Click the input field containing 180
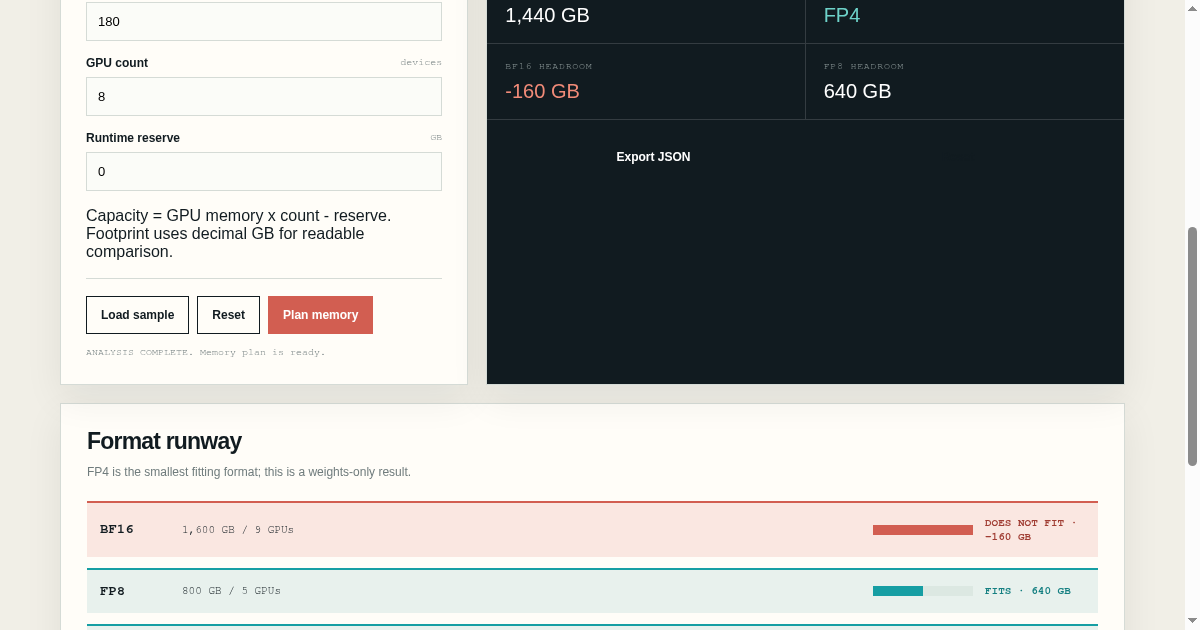 (x=264, y=21)
